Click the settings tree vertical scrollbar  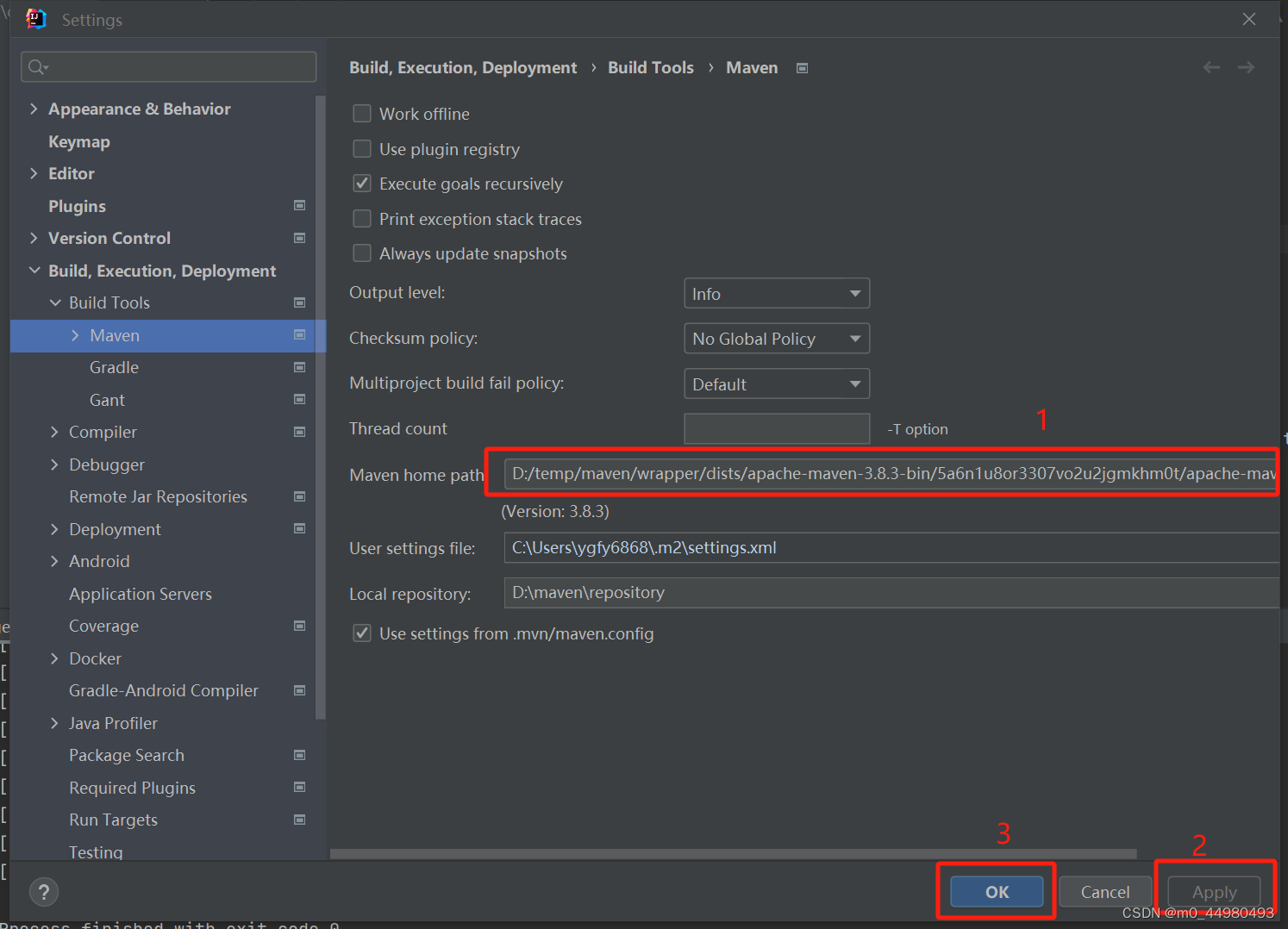pos(321,407)
